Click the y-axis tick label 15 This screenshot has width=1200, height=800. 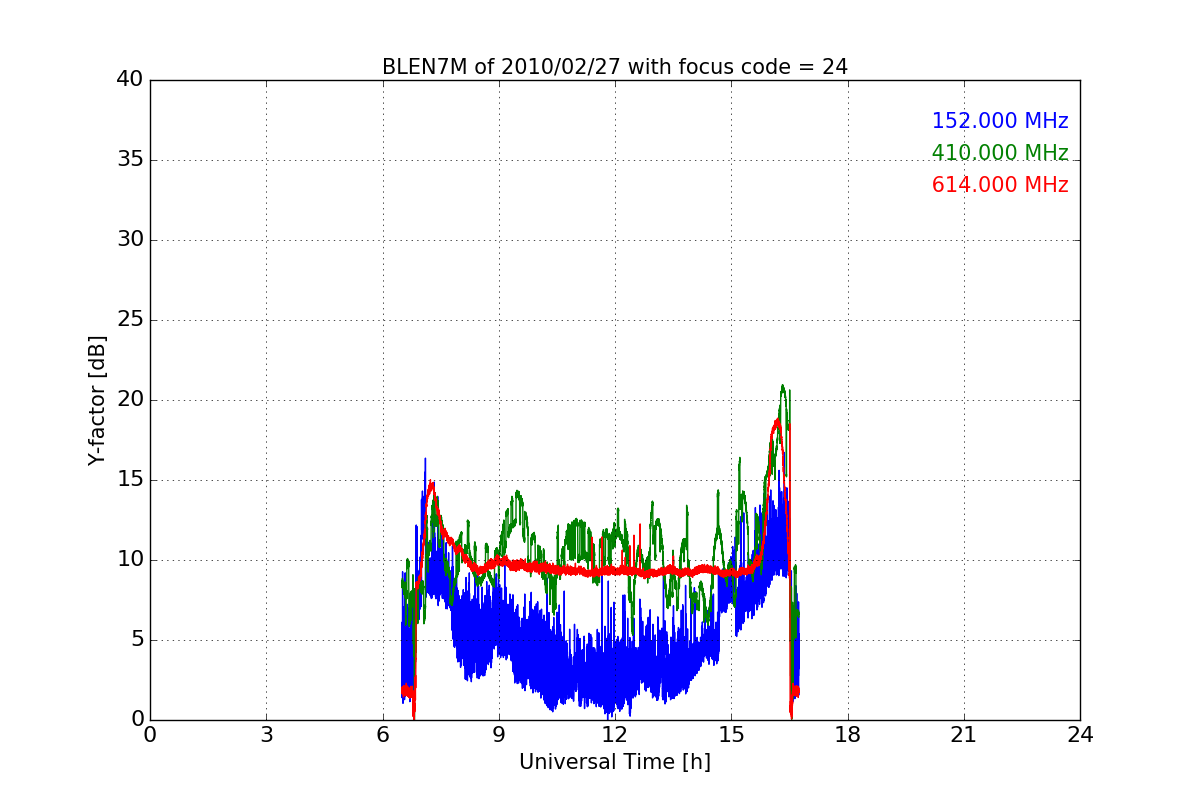(x=130, y=480)
